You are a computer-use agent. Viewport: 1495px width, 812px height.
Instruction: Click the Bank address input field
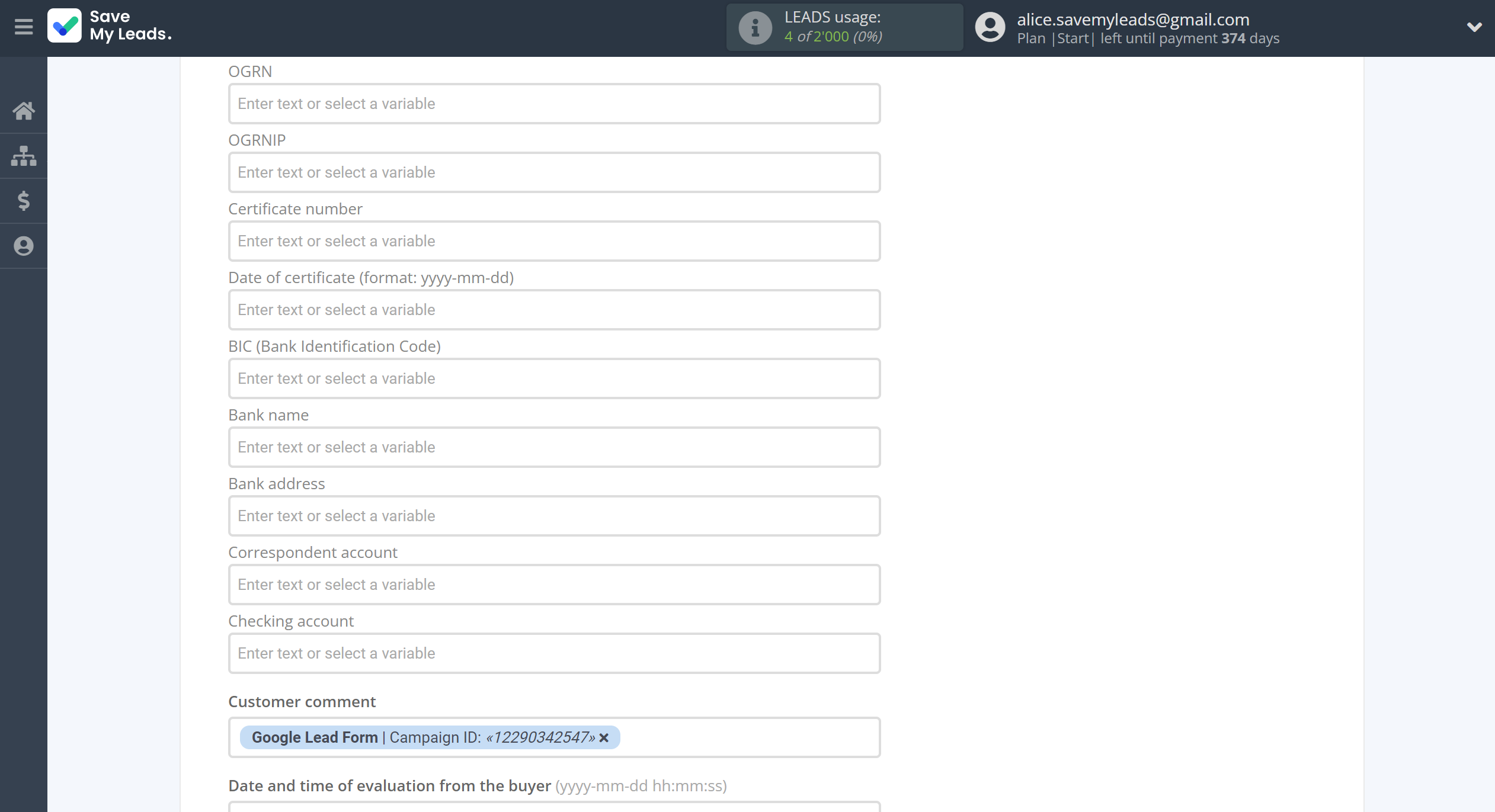pos(554,516)
